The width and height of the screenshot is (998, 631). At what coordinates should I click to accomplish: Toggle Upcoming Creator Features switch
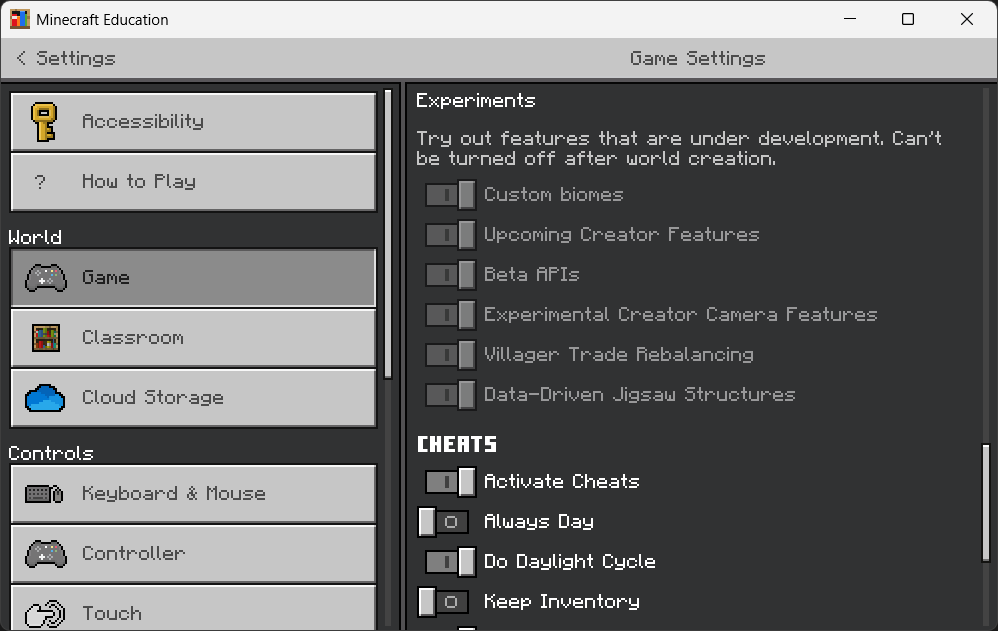(450, 235)
